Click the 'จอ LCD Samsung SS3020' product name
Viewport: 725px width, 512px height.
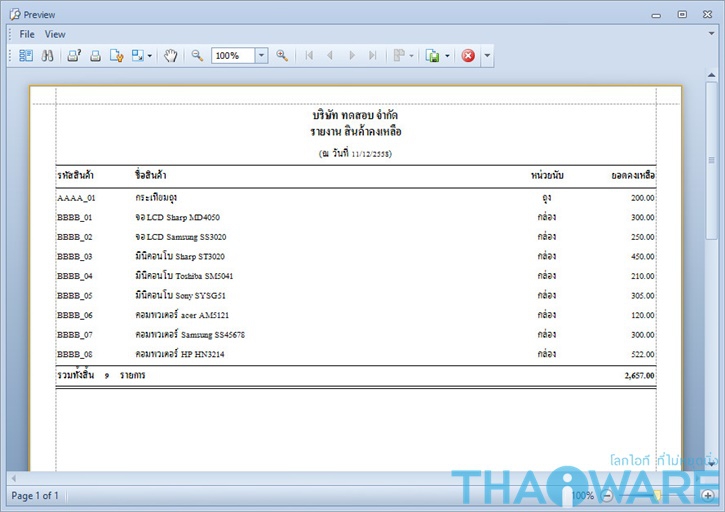181,237
